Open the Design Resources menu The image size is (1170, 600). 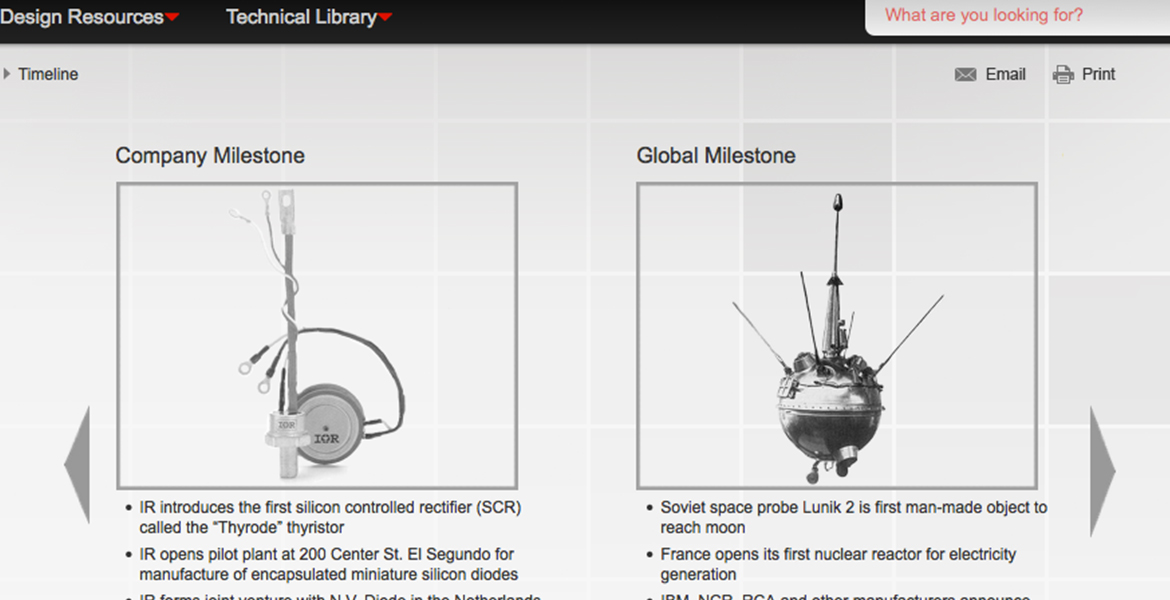[82, 17]
